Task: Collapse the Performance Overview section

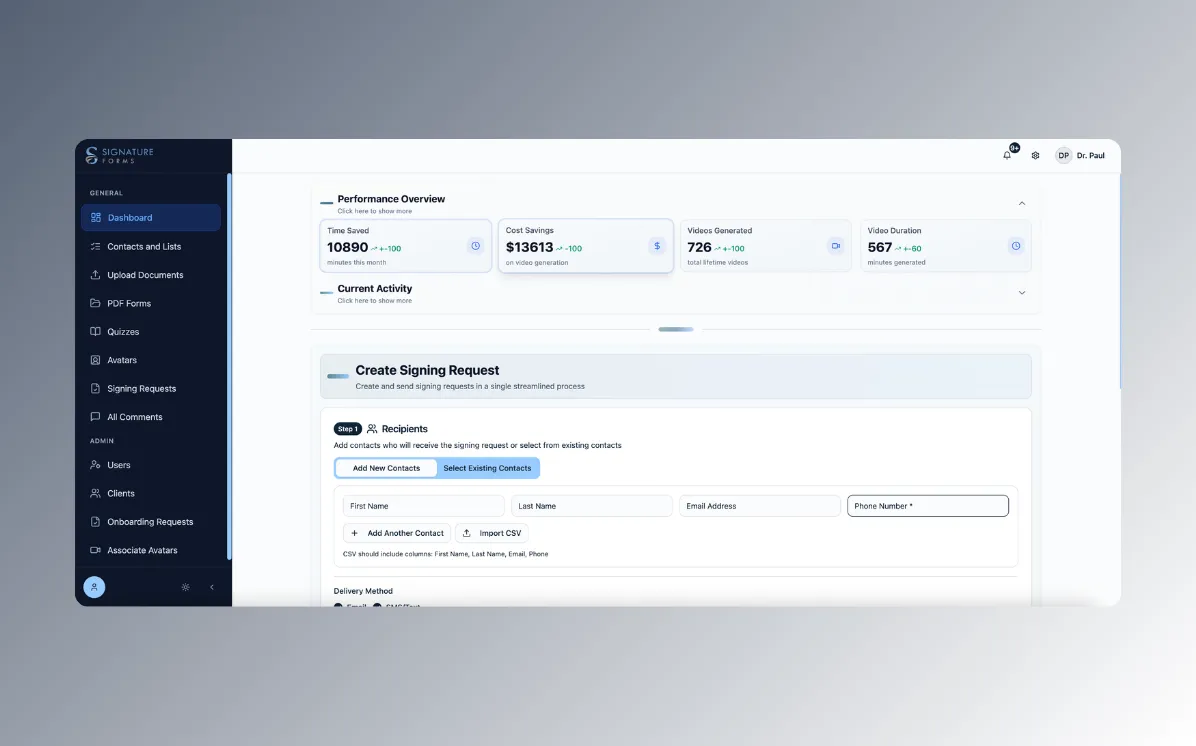Action: point(1022,202)
